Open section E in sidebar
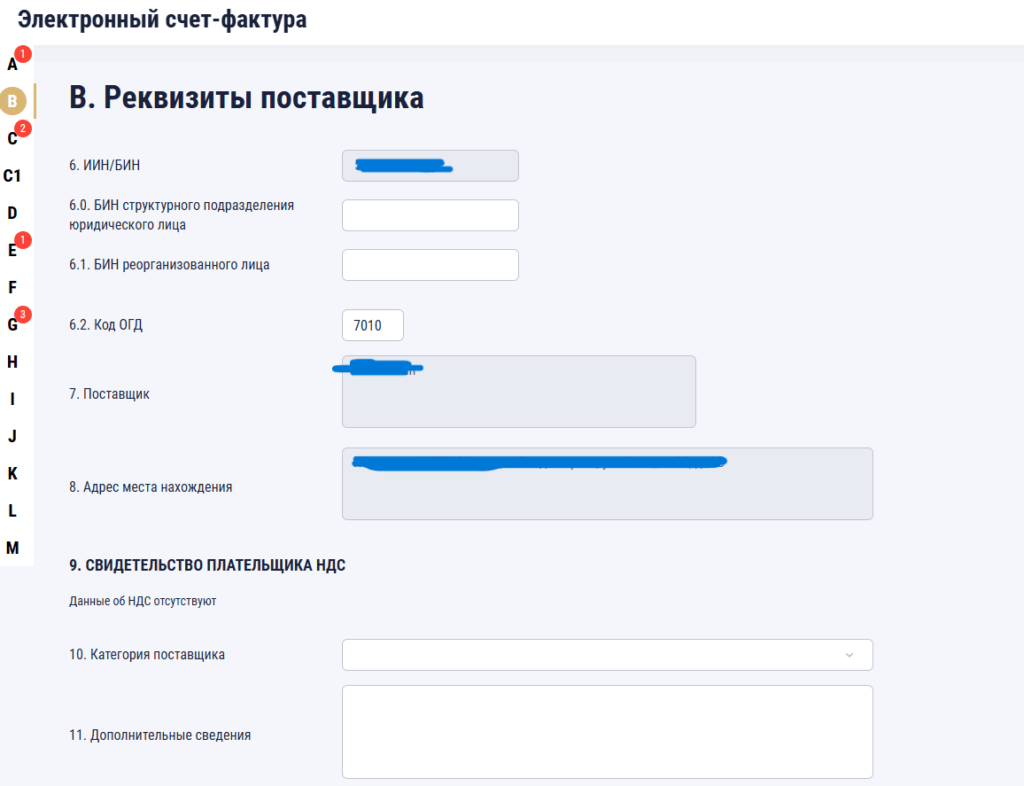Screen dimensions: 1024x786 point(13,250)
